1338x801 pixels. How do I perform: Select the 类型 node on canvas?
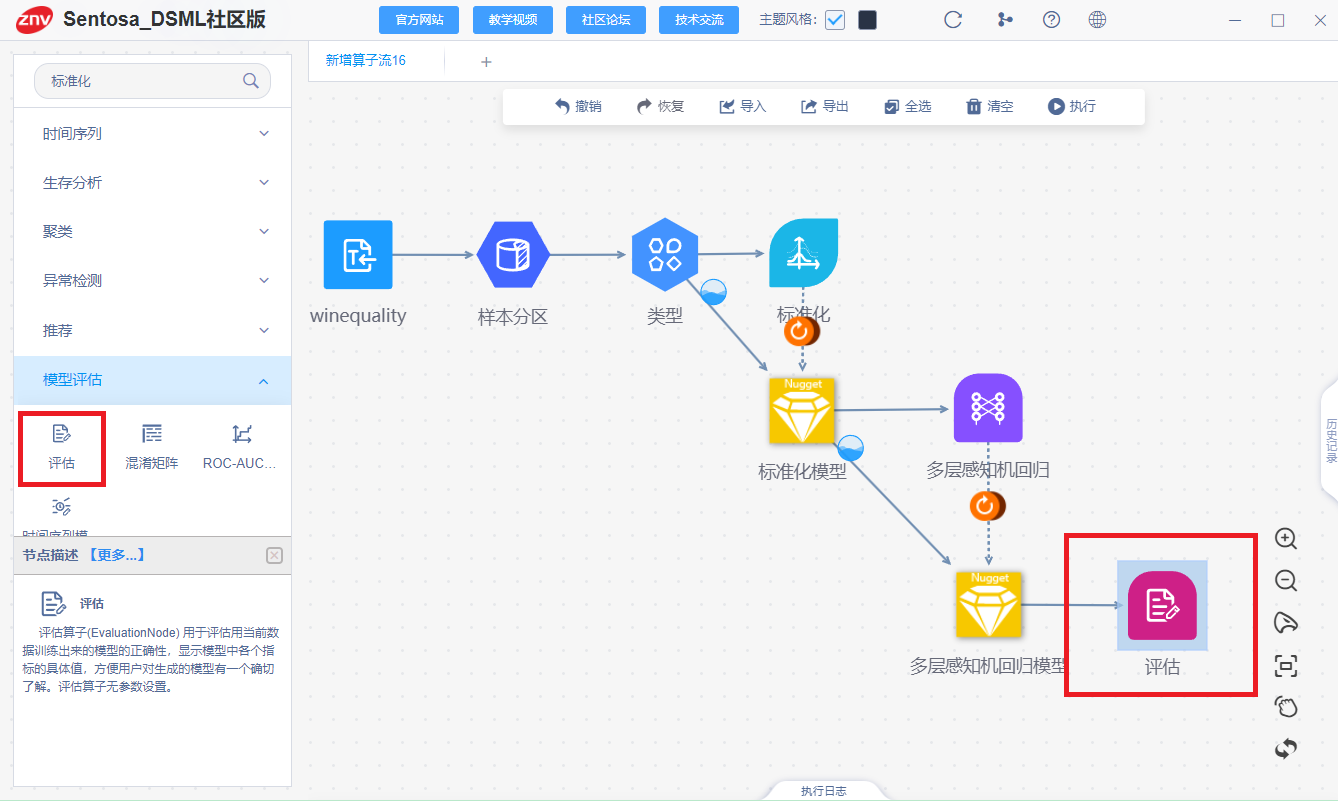[665, 253]
